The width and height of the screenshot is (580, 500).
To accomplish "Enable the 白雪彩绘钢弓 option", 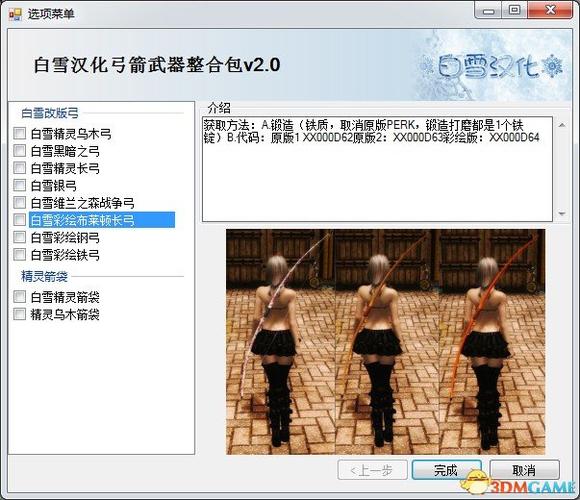I will (19, 237).
